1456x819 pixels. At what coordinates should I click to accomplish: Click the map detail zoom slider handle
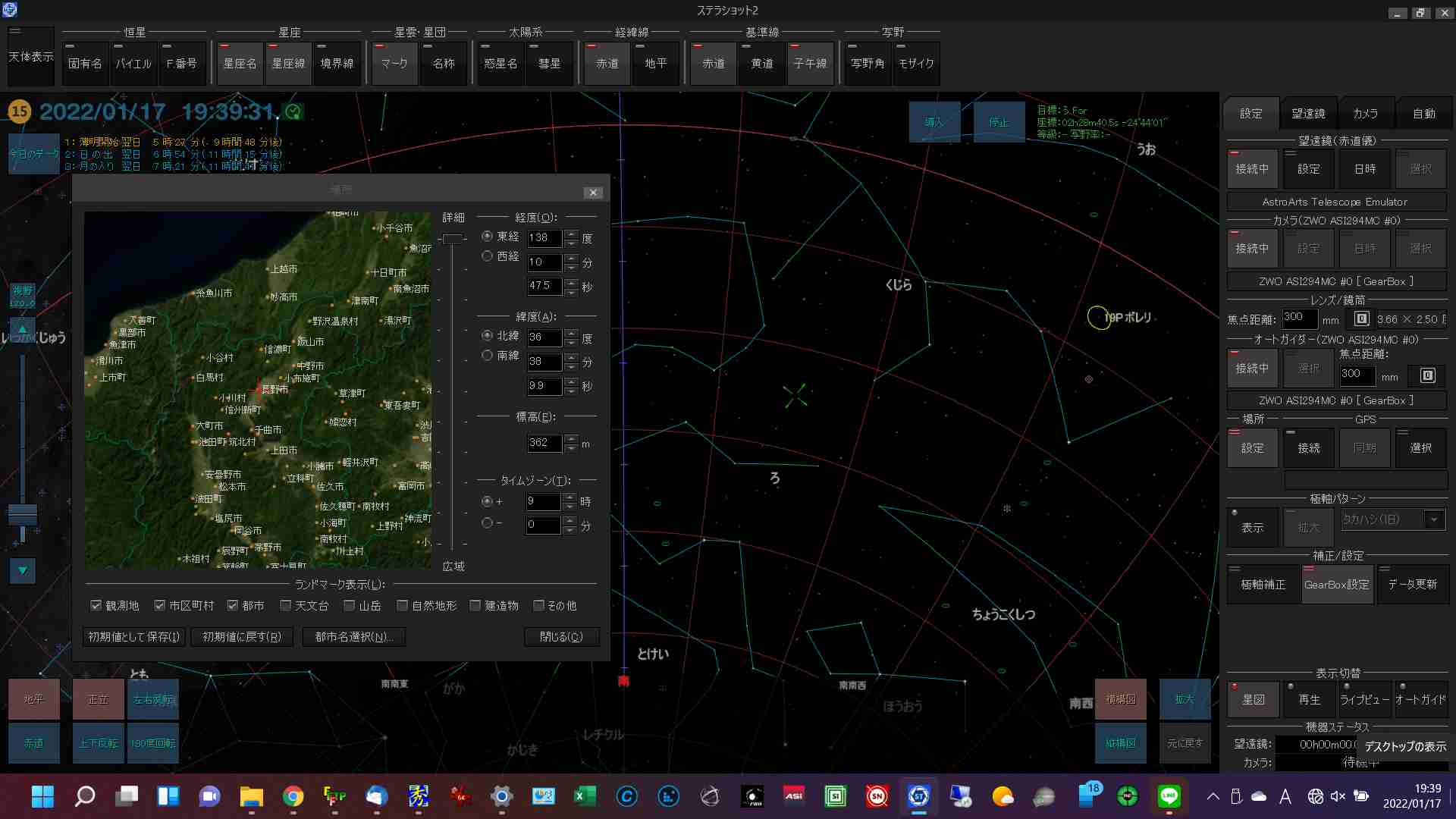(x=453, y=240)
